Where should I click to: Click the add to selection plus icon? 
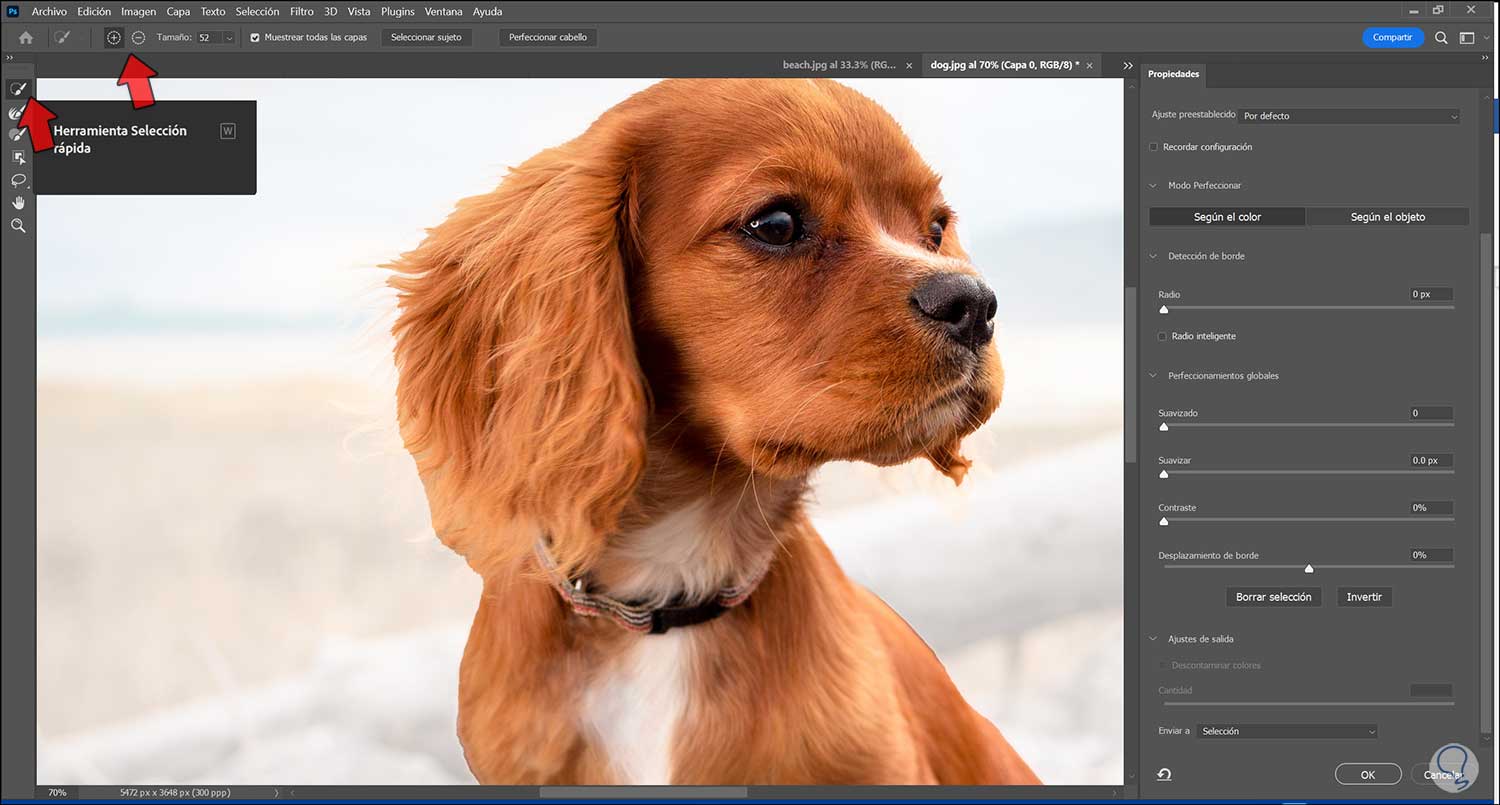point(114,37)
